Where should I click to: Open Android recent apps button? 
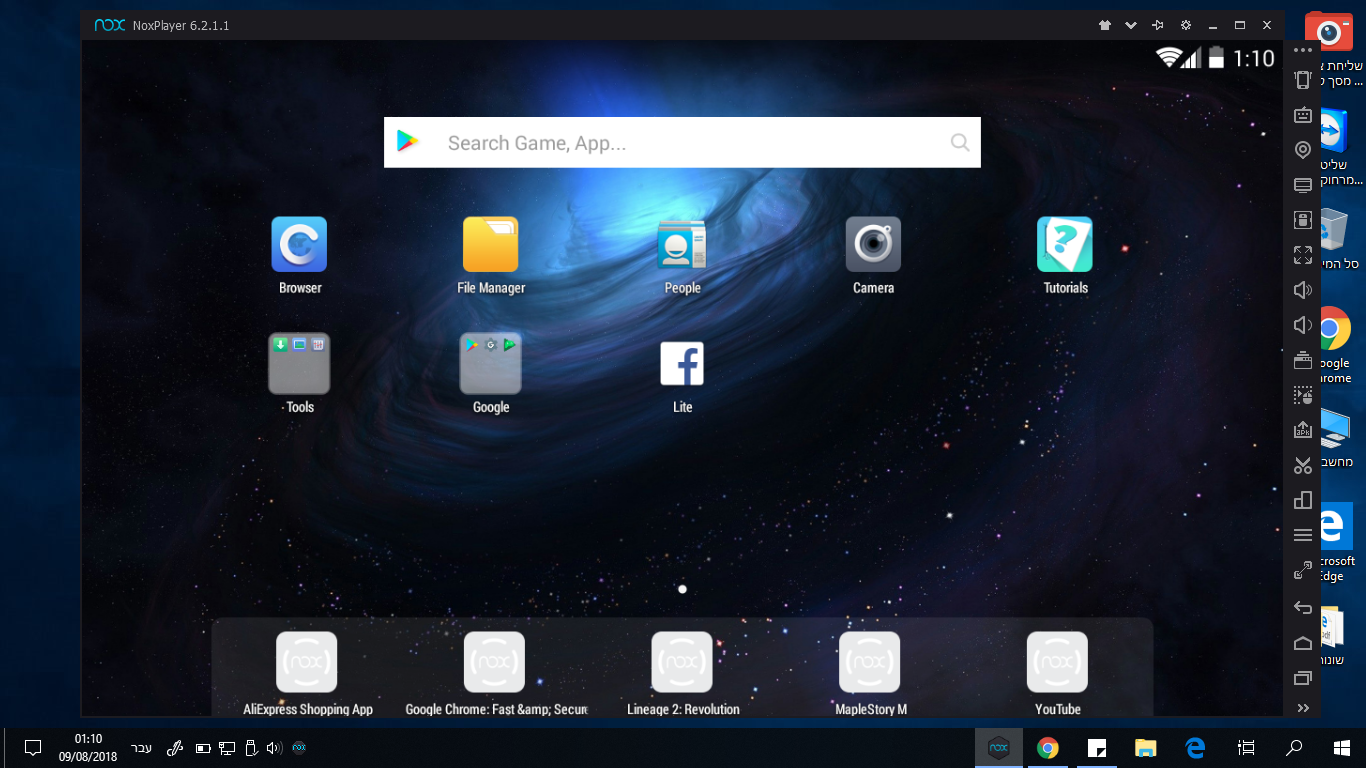point(1302,678)
